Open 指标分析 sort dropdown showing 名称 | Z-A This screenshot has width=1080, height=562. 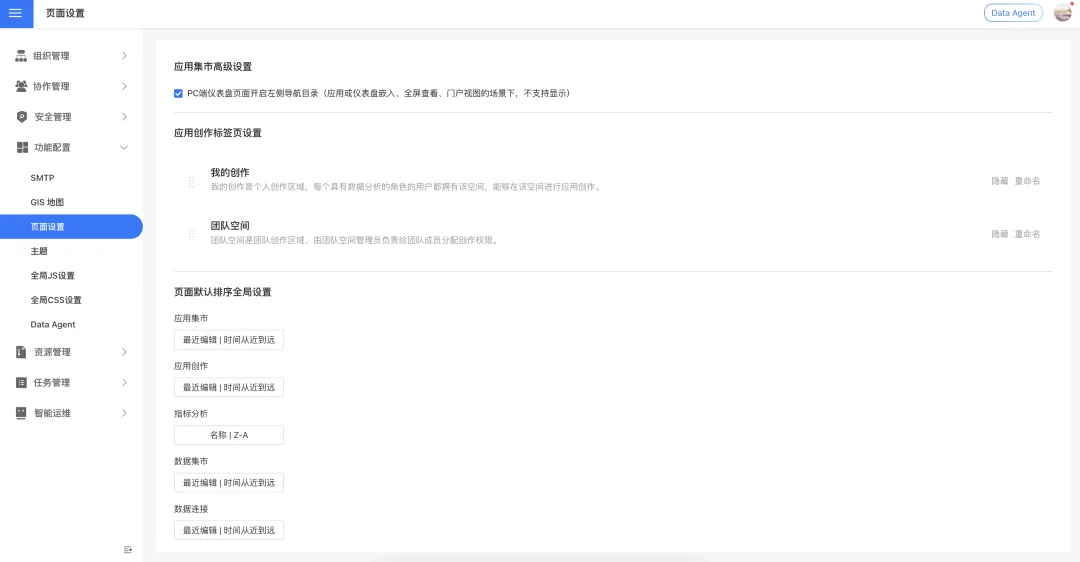(x=229, y=435)
